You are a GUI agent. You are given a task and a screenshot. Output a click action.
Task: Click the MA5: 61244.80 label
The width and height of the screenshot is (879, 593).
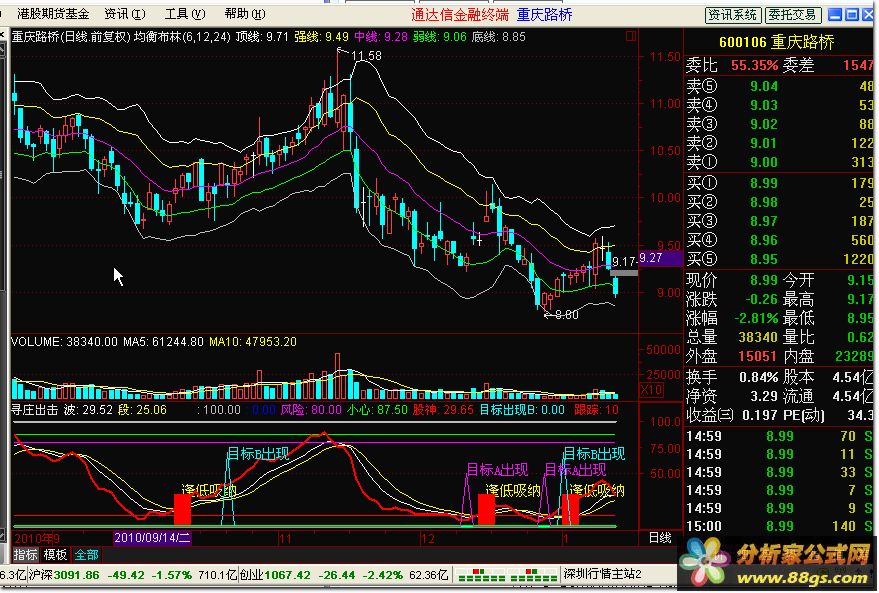pos(163,341)
